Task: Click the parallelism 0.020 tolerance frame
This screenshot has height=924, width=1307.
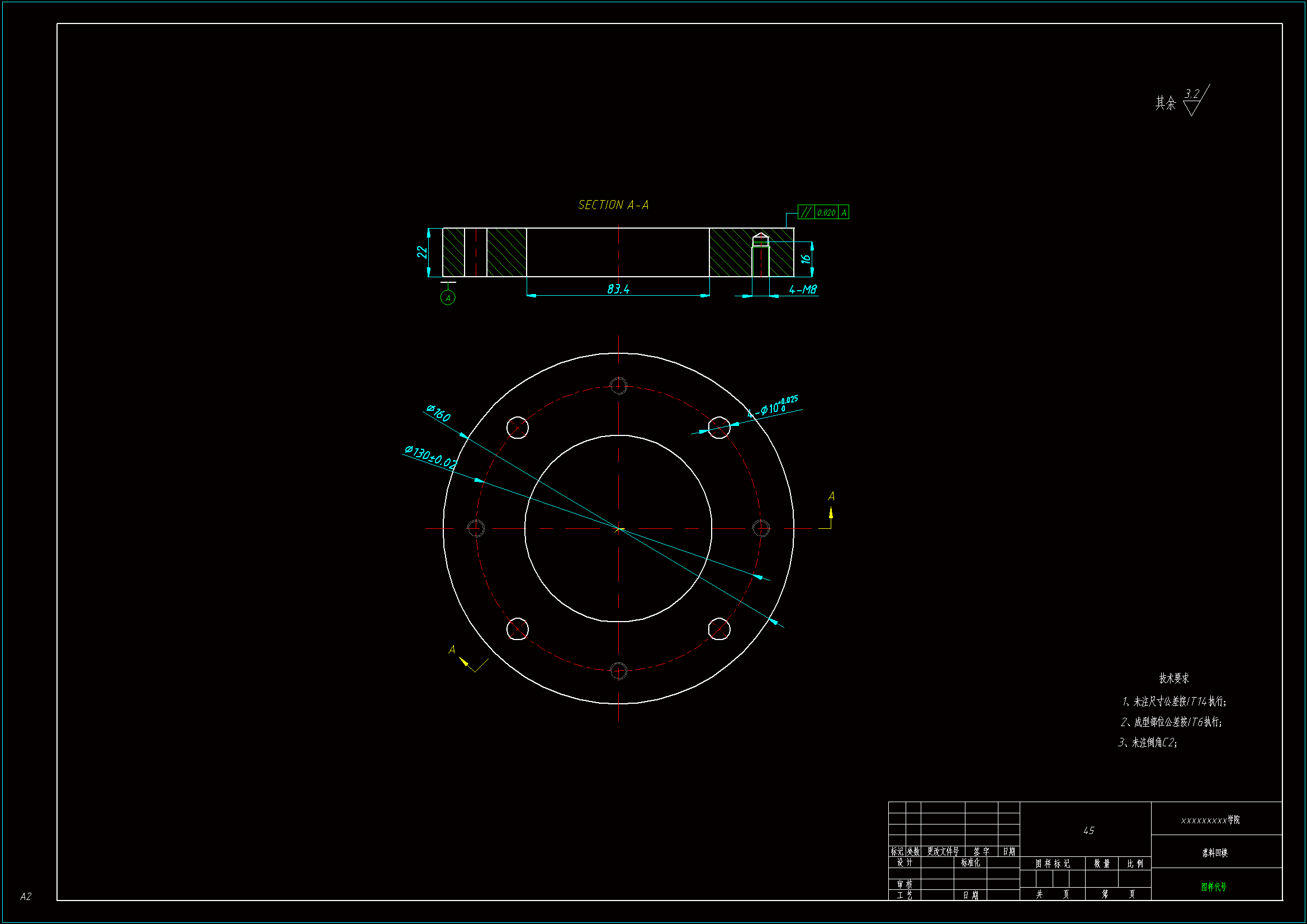Action: [x=823, y=212]
